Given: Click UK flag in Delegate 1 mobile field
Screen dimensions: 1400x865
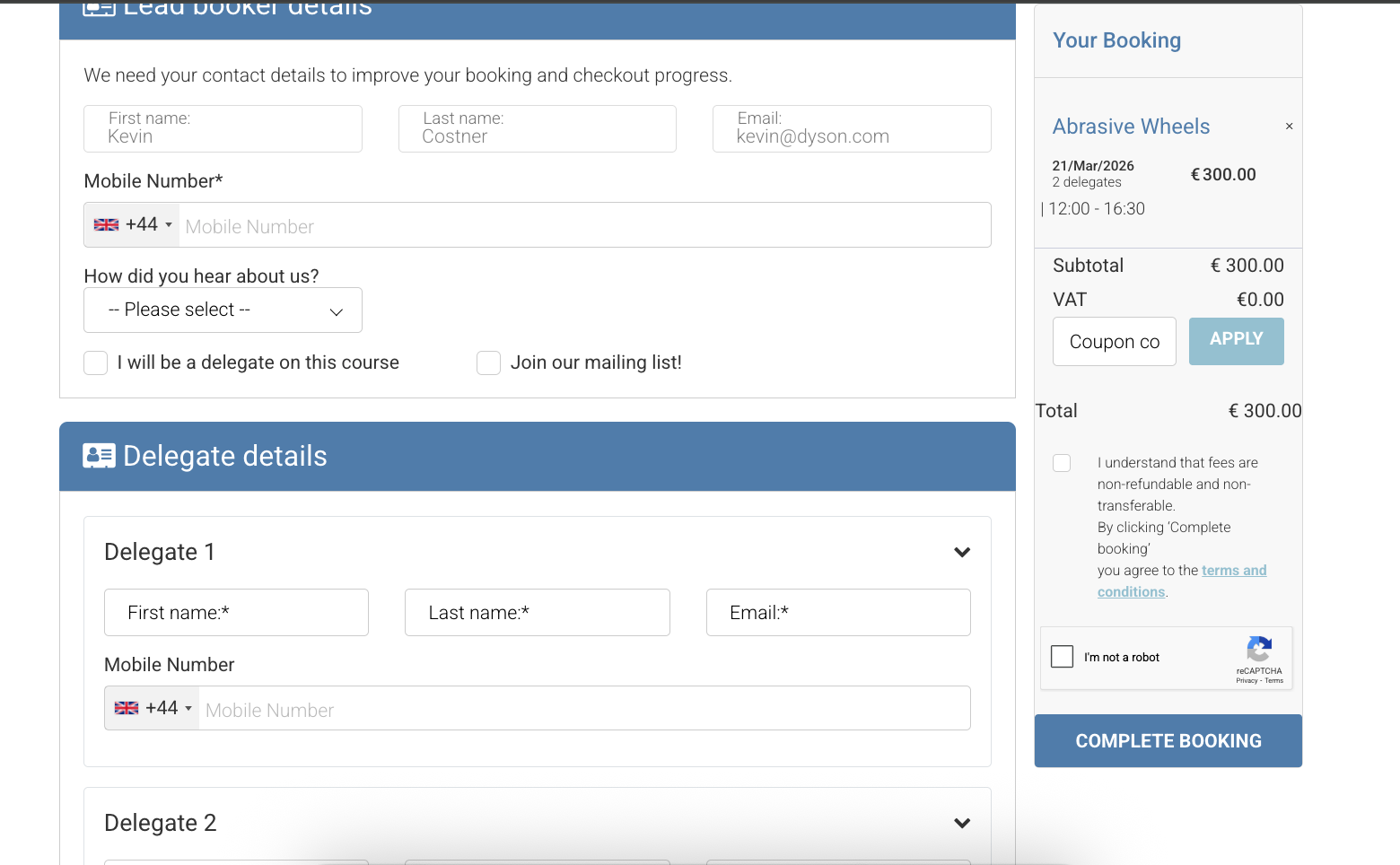Looking at the screenshot, I should coord(127,708).
